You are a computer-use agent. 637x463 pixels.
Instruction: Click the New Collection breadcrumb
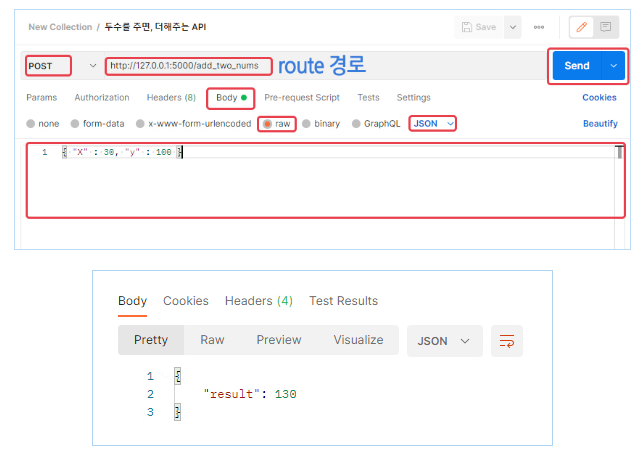(x=60, y=27)
